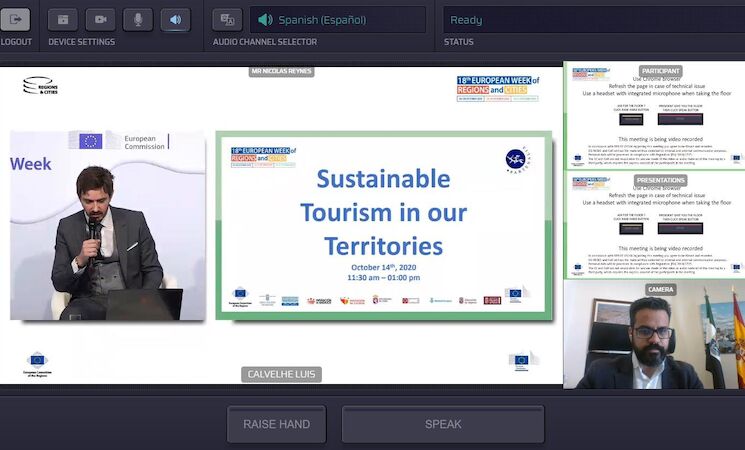Toggle the camera in device settings
Image resolution: width=745 pixels, height=450 pixels.
(100, 19)
